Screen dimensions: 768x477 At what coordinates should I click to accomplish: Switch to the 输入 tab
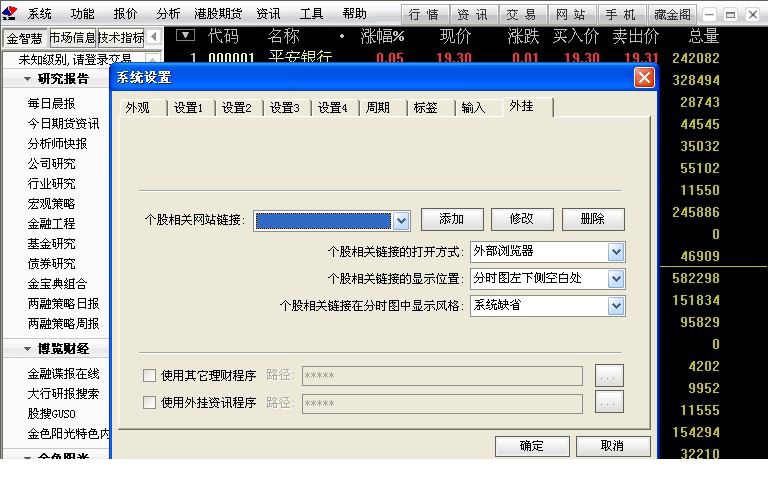click(x=478, y=107)
